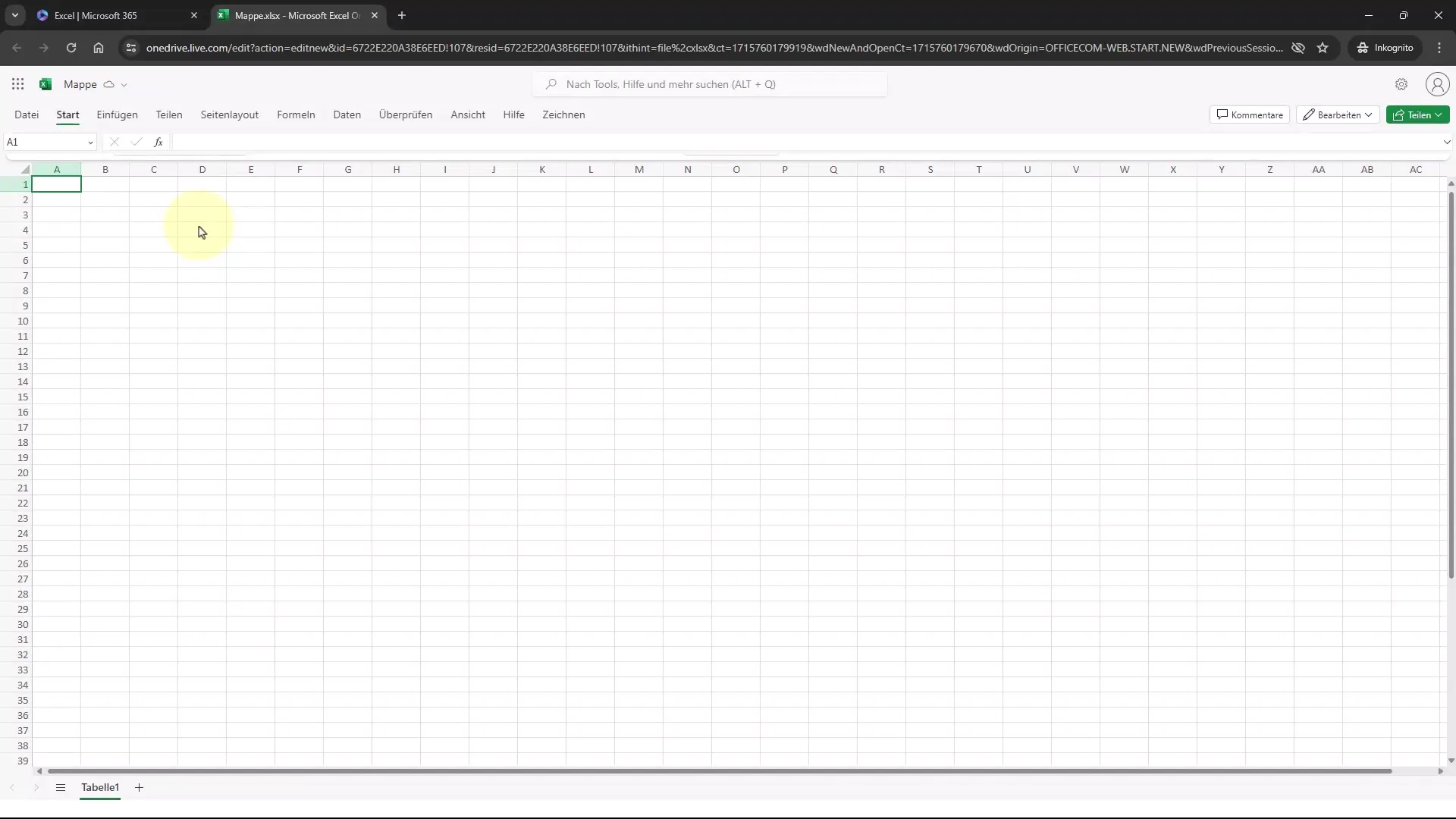Click the next sheet arrow
Image resolution: width=1456 pixels, height=819 pixels.
pos(36,787)
